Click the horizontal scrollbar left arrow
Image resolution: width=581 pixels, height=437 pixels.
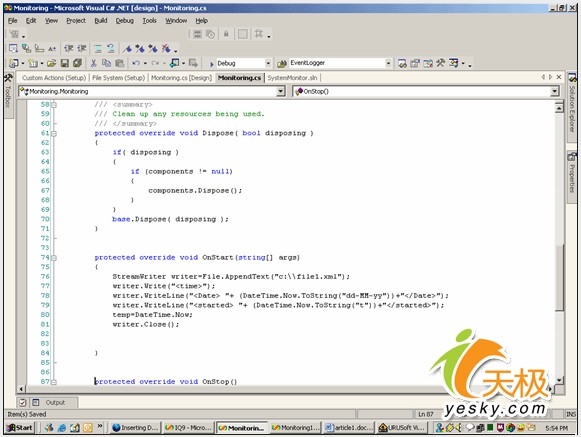[x=21, y=389]
